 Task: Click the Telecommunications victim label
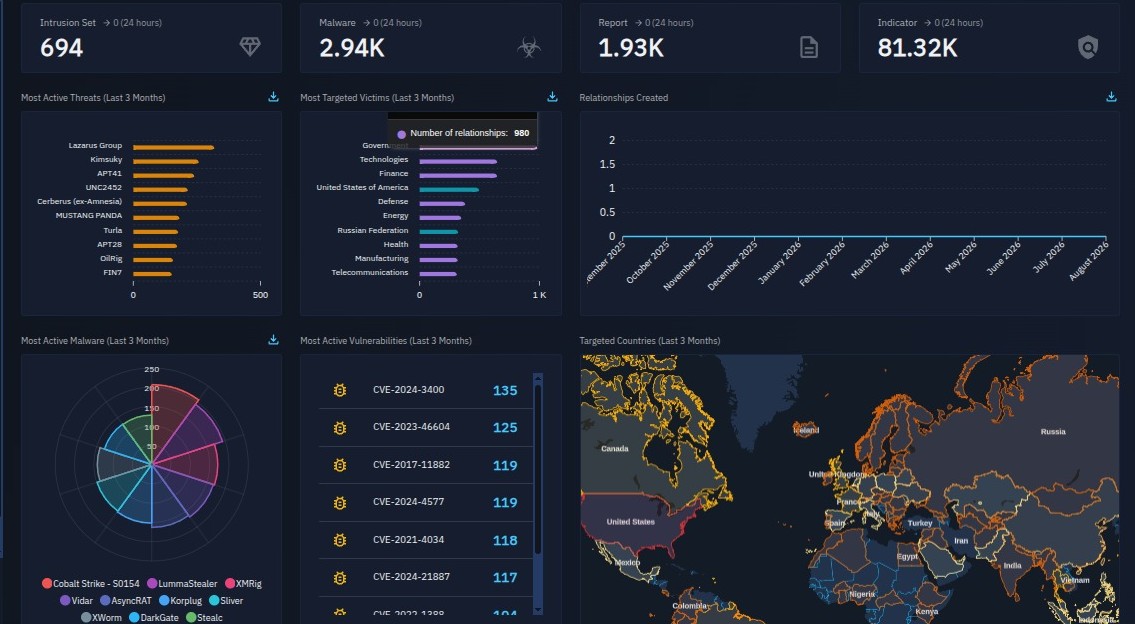(370, 273)
